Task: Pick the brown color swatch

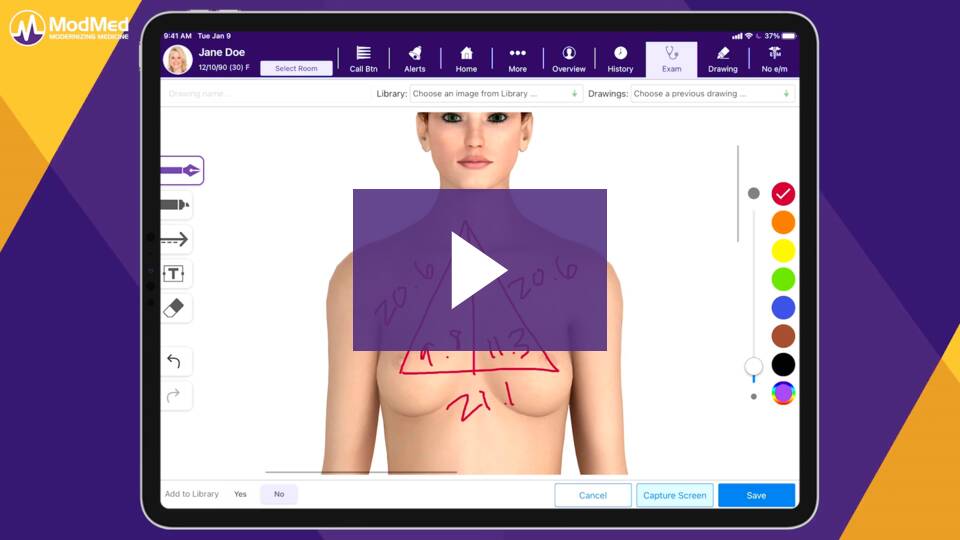Action: pyautogui.click(x=783, y=336)
